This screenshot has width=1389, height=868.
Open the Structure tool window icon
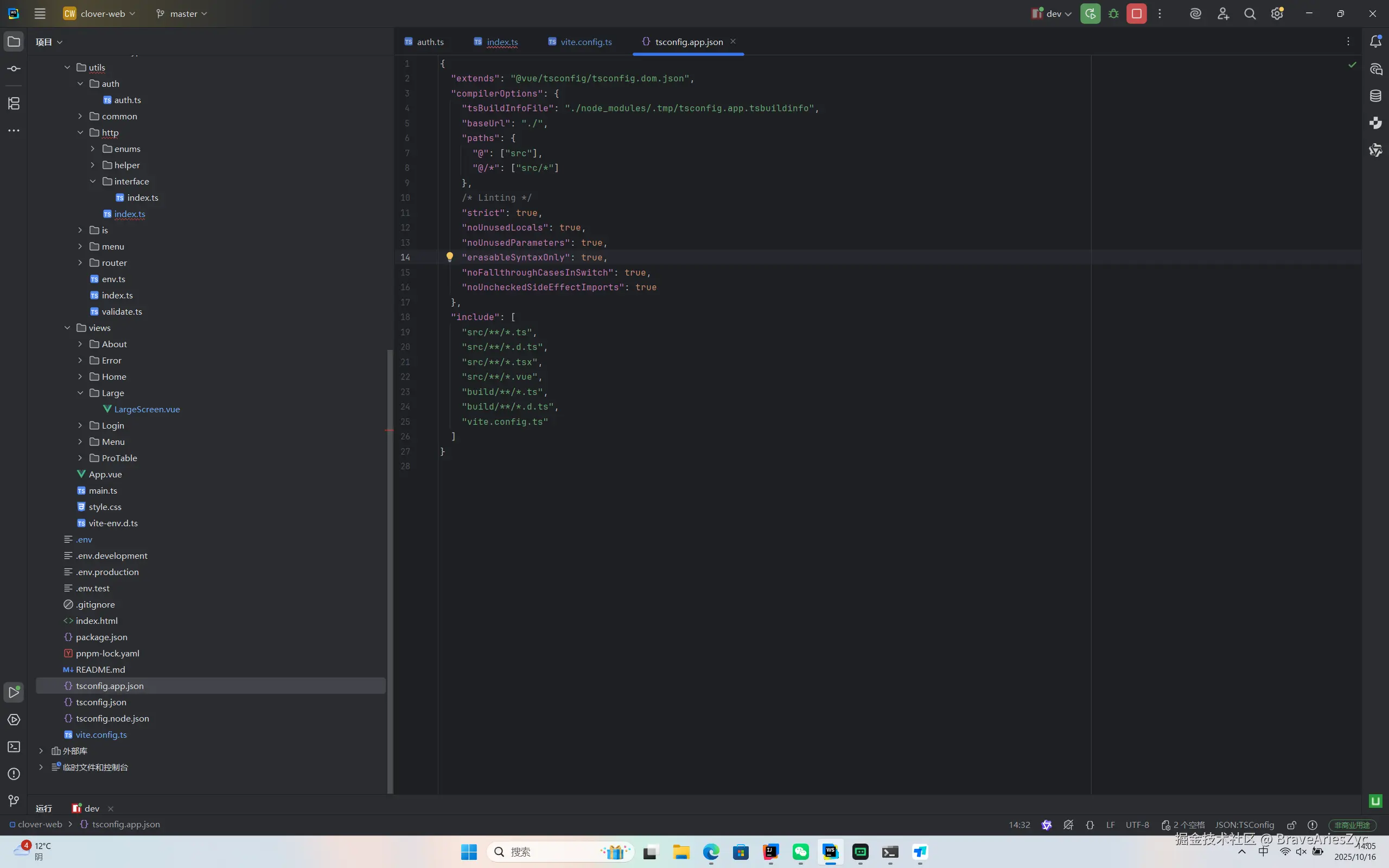tap(14, 103)
